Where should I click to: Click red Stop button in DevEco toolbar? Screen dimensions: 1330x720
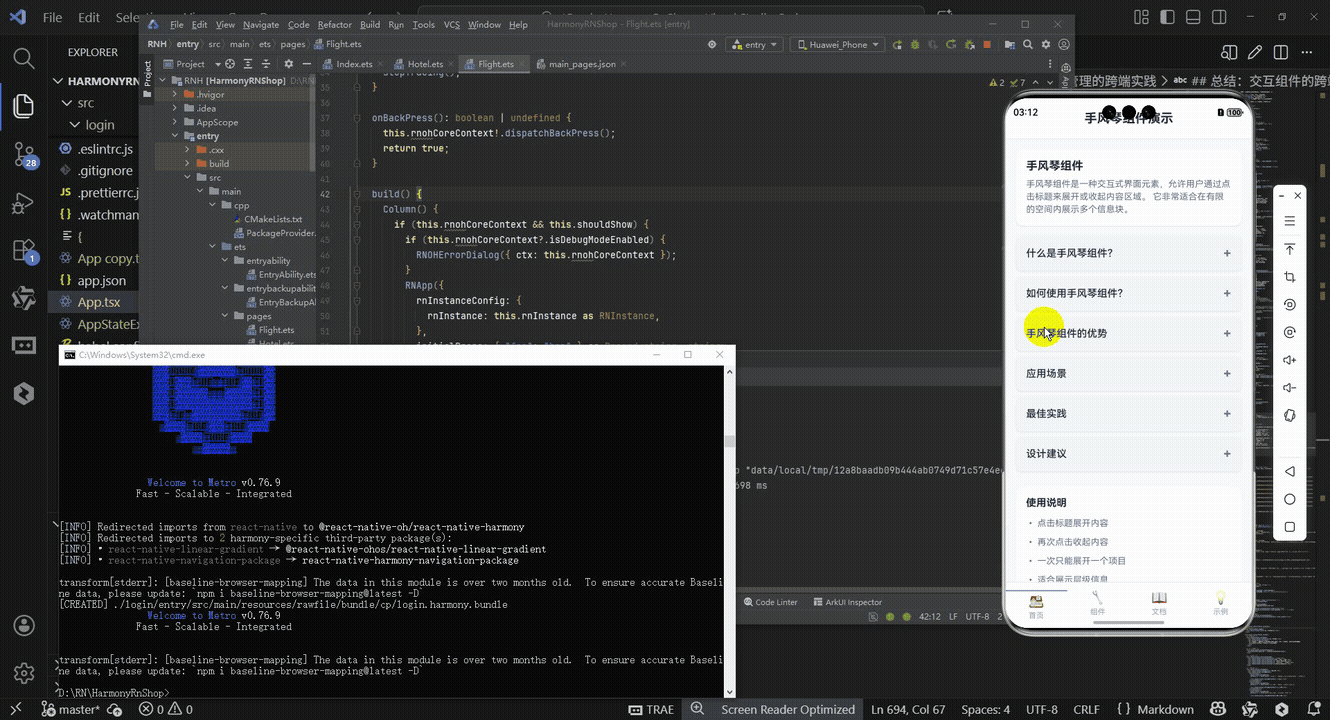point(987,45)
